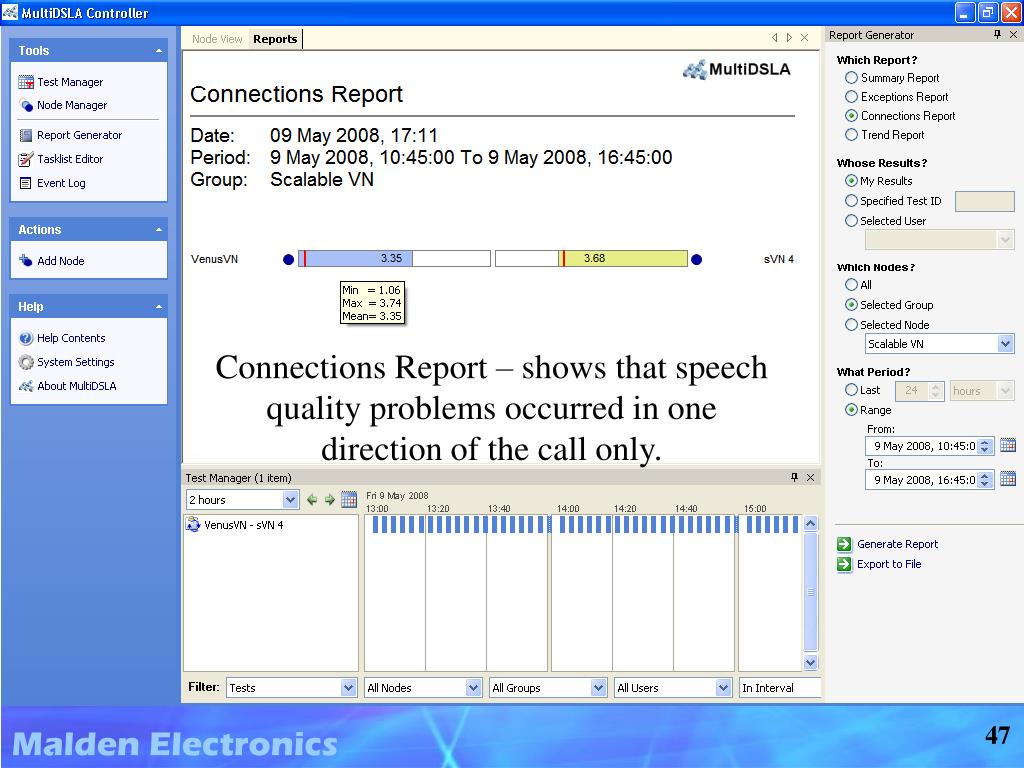Viewport: 1024px width, 768px height.
Task: Choose Range period radio button
Action: (851, 409)
